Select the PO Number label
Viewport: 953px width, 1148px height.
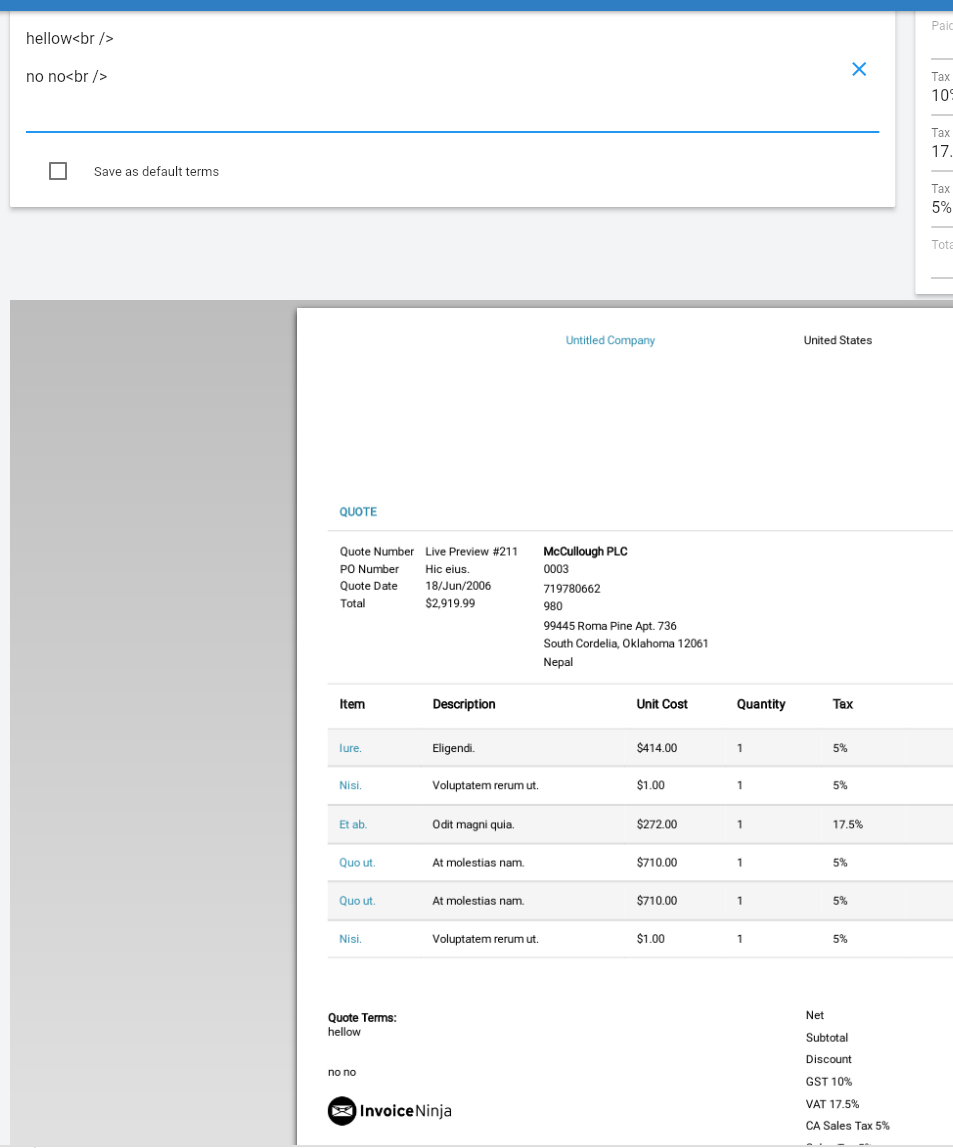click(x=370, y=569)
